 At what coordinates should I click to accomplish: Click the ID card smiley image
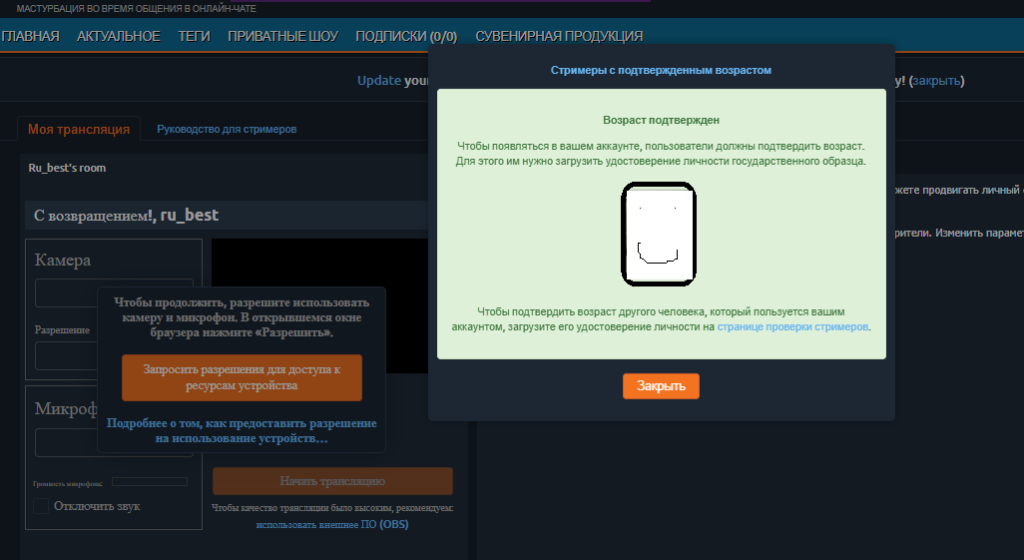click(x=658, y=232)
